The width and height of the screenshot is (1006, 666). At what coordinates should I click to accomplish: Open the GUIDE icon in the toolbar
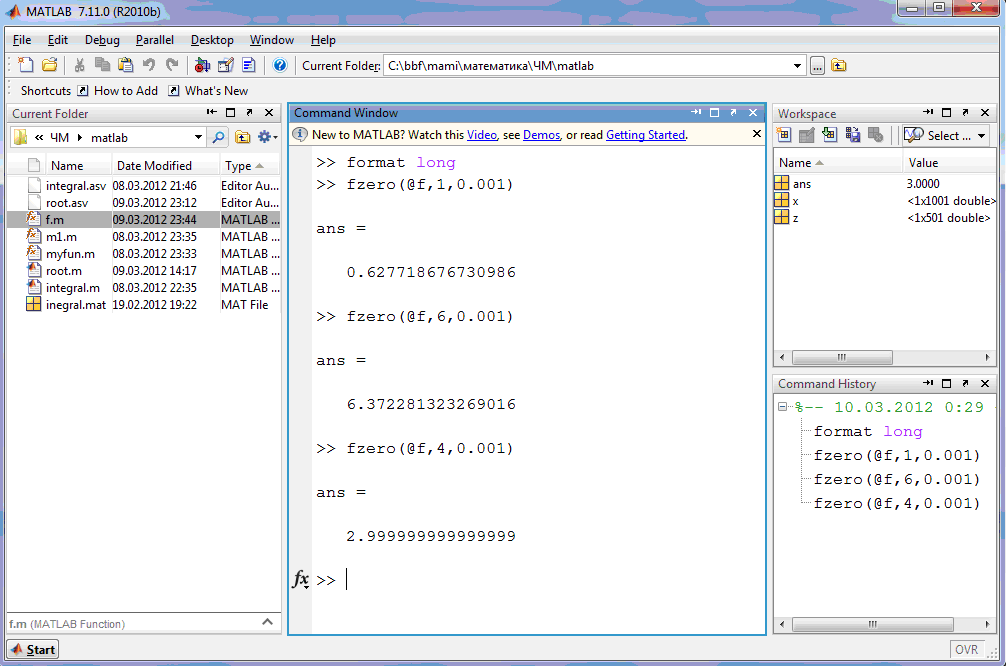point(226,65)
